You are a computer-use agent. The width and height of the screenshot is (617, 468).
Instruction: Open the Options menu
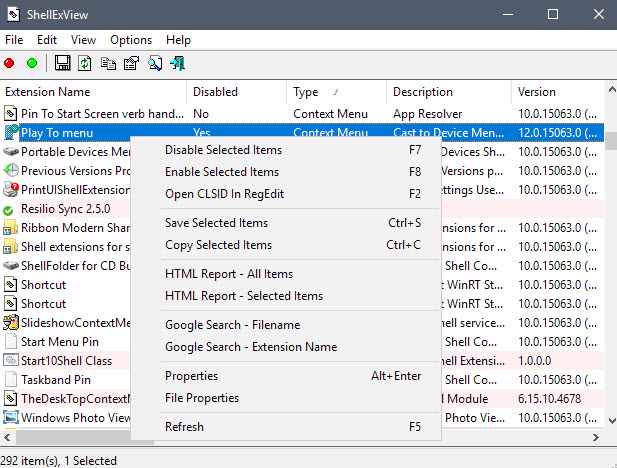(131, 40)
